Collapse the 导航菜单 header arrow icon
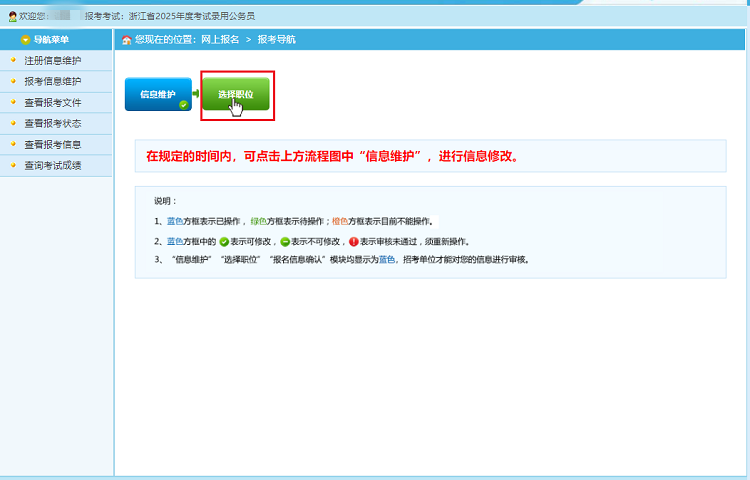Screen dimensions: 750x480 coord(25,40)
